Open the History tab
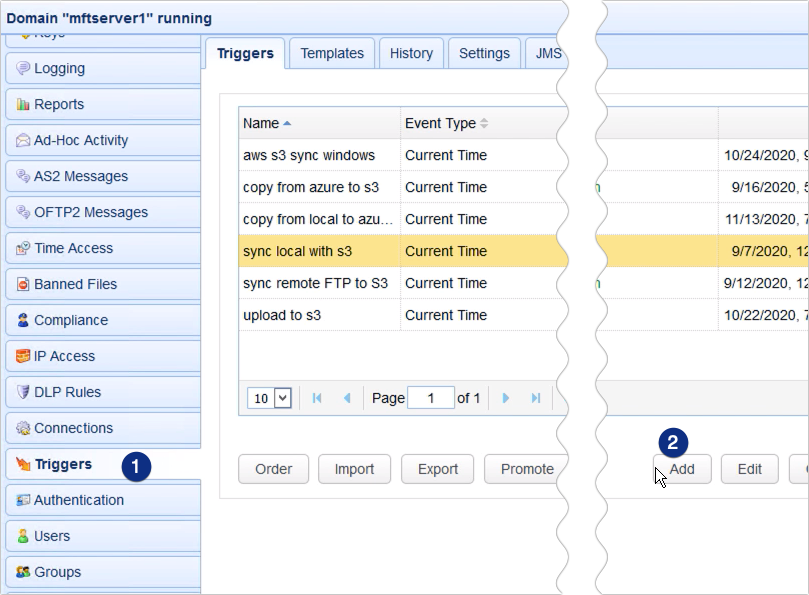The width and height of the screenshot is (809, 595). tap(411, 54)
